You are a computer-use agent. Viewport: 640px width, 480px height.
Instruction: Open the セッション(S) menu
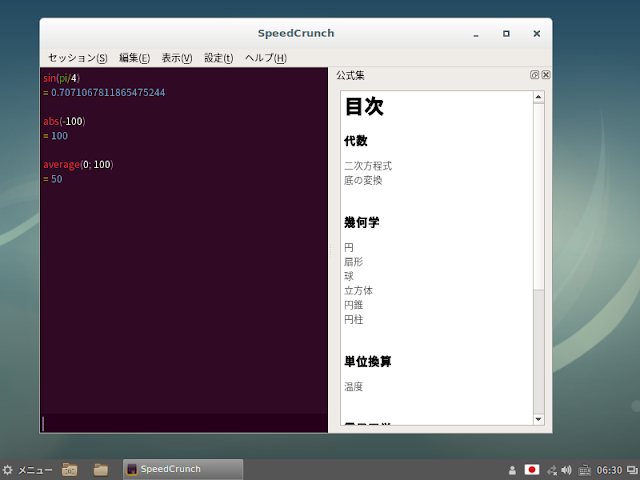(x=78, y=58)
